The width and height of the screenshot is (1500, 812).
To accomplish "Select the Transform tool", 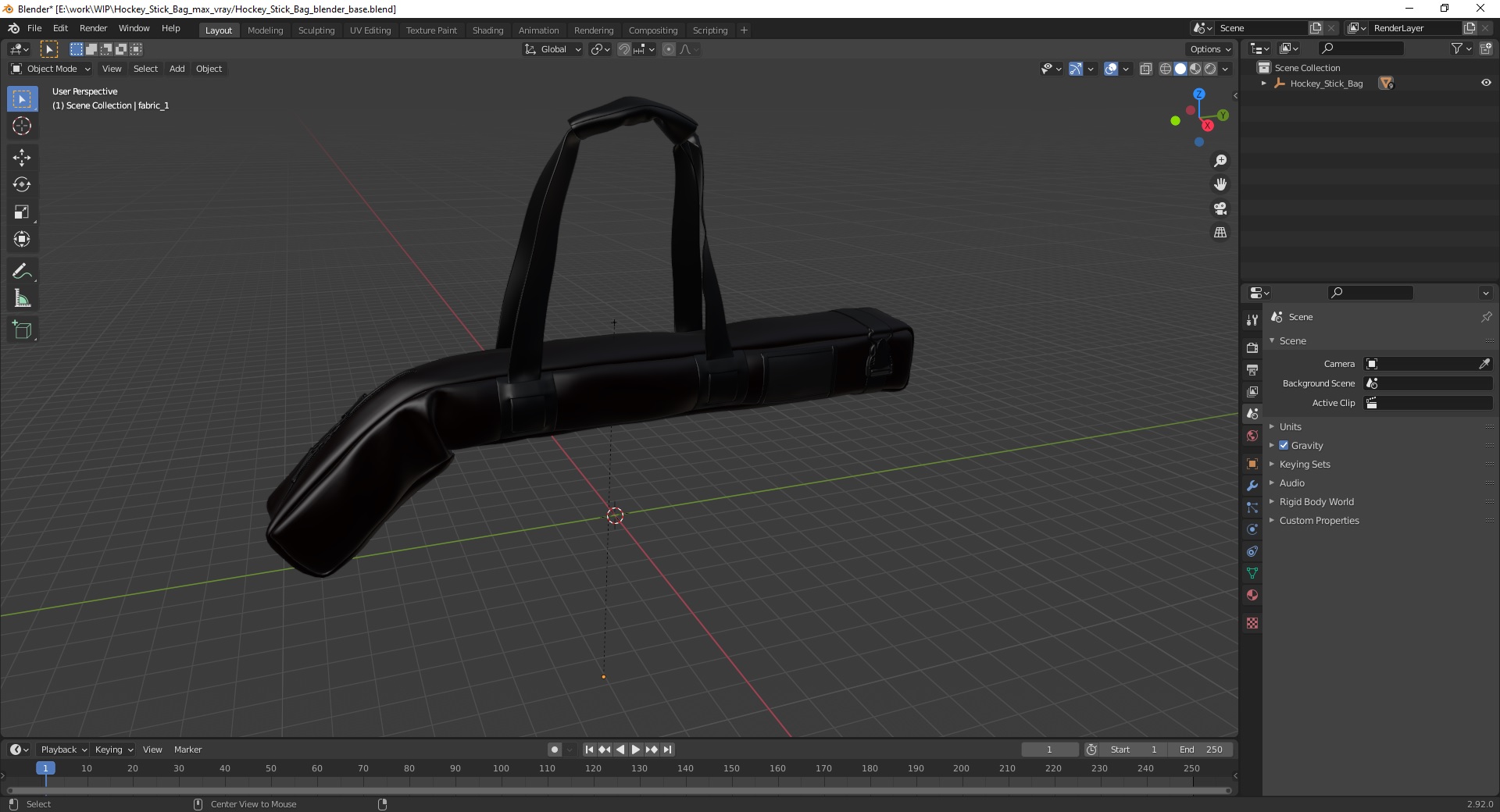I will coord(22,240).
